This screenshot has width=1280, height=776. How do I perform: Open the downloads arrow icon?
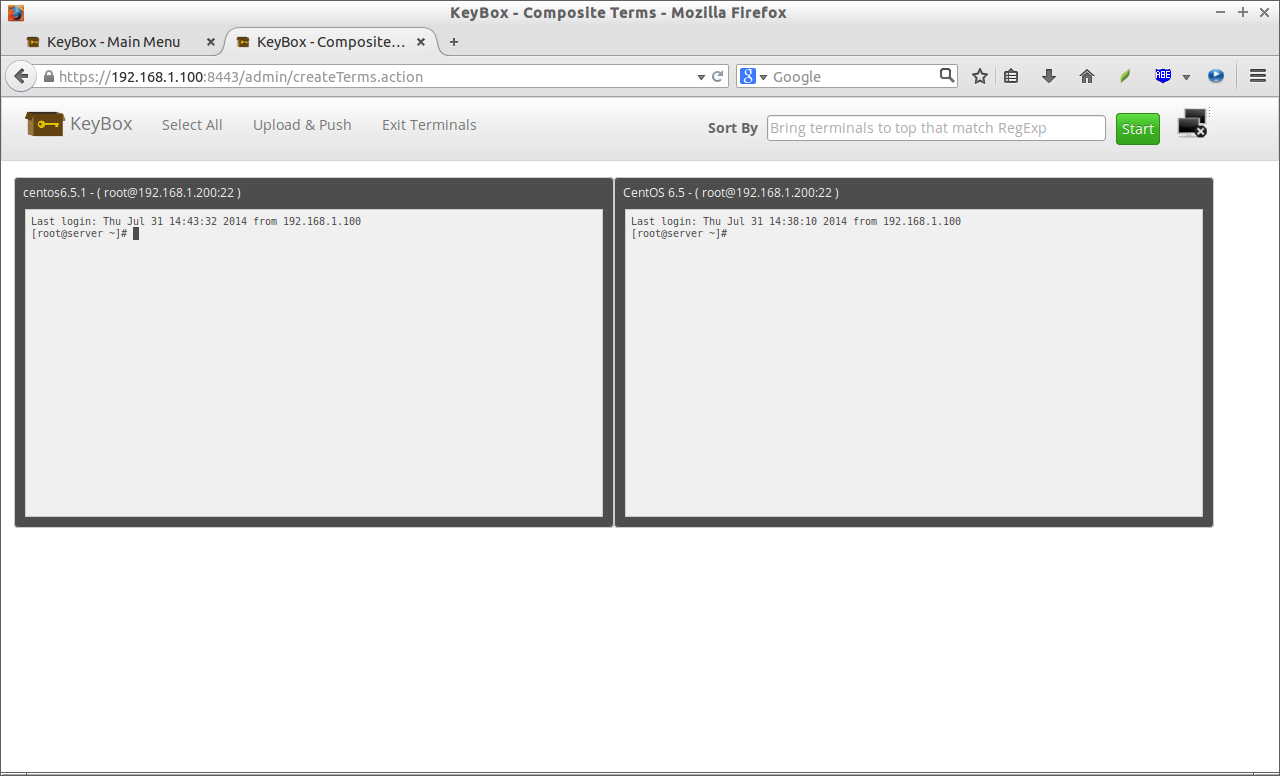coord(1049,76)
